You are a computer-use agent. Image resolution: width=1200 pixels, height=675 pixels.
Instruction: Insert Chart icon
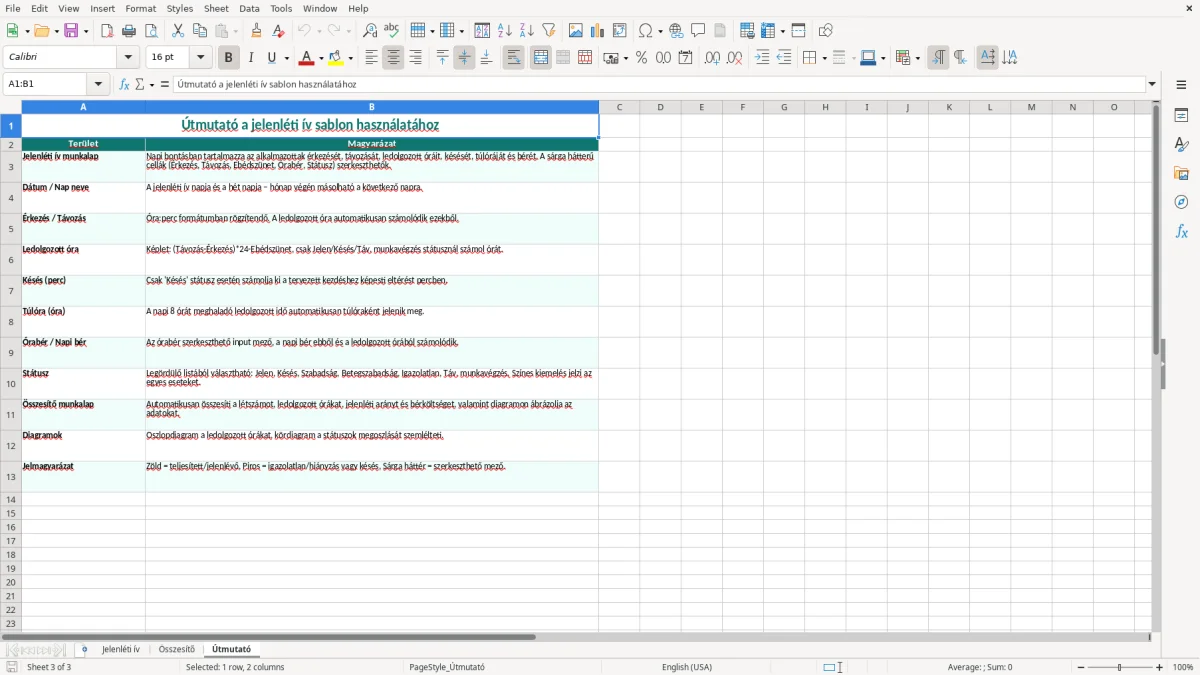click(598, 31)
